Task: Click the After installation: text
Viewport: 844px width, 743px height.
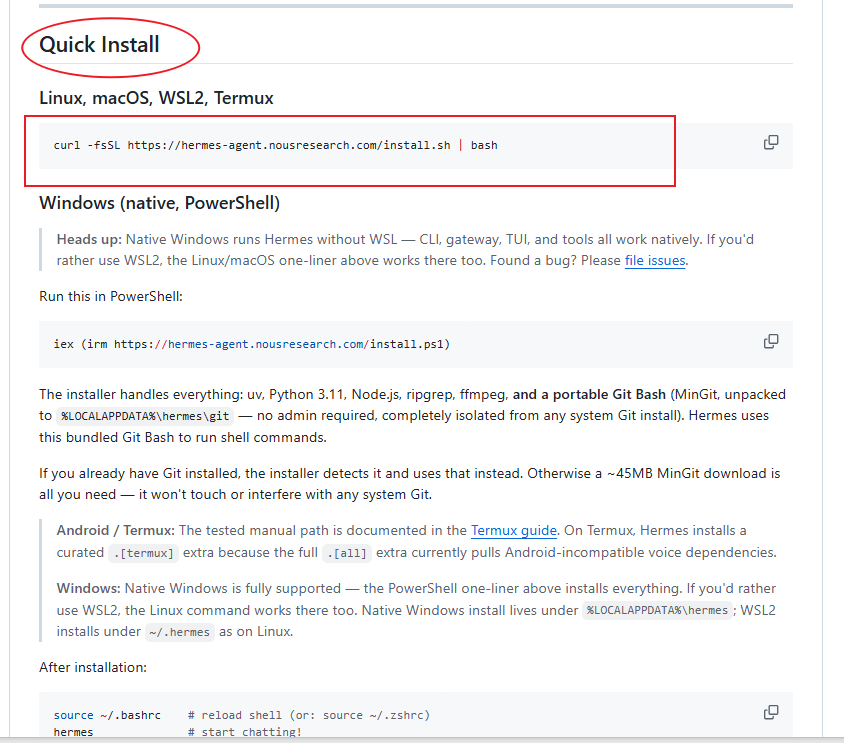Action: [x=93, y=668]
